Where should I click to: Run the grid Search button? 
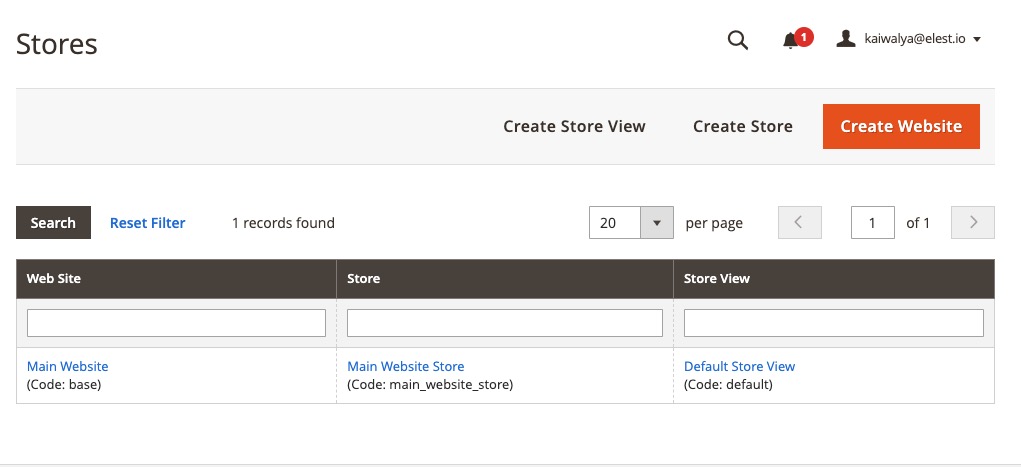53,223
